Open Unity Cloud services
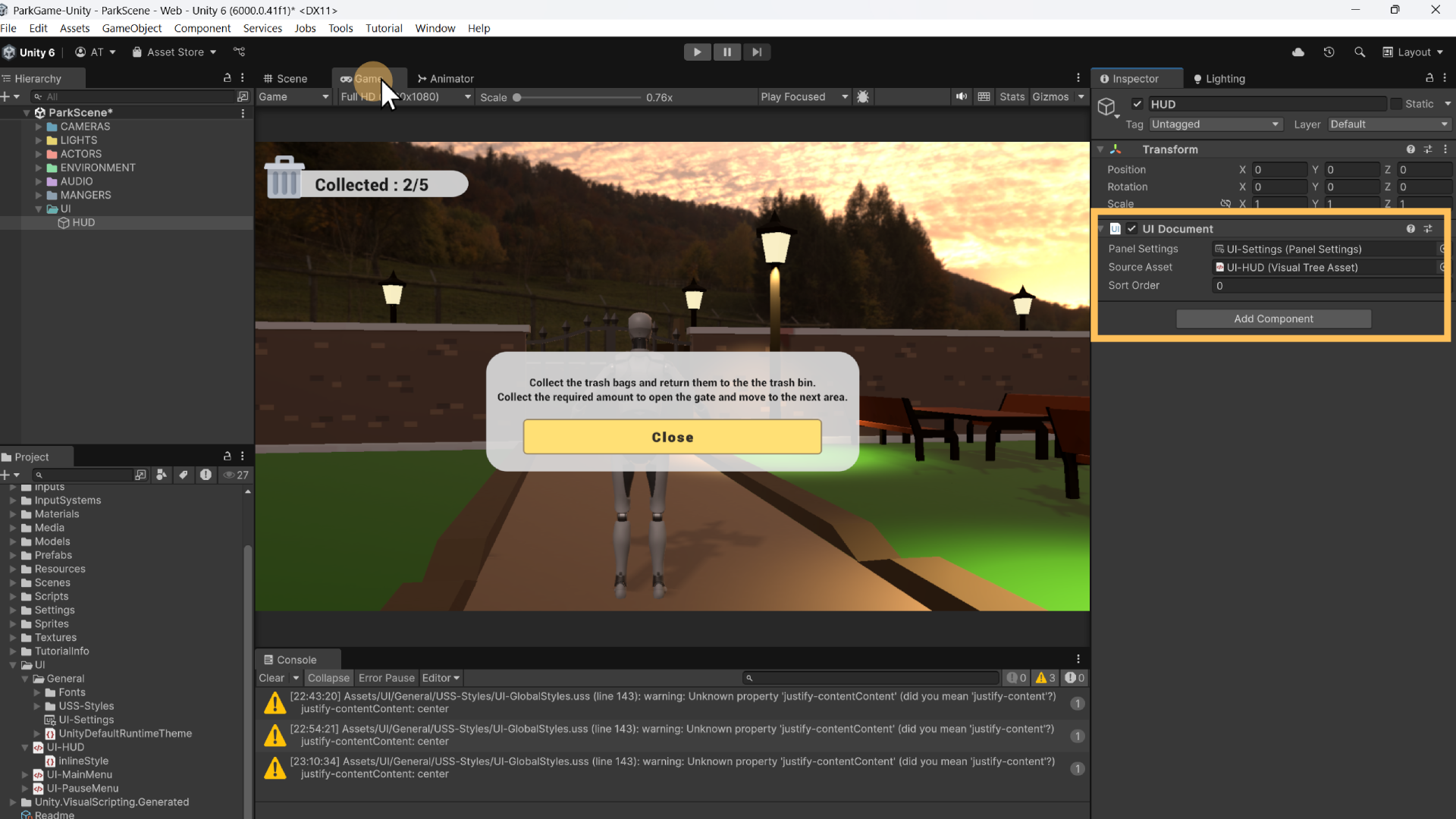 click(x=1298, y=52)
